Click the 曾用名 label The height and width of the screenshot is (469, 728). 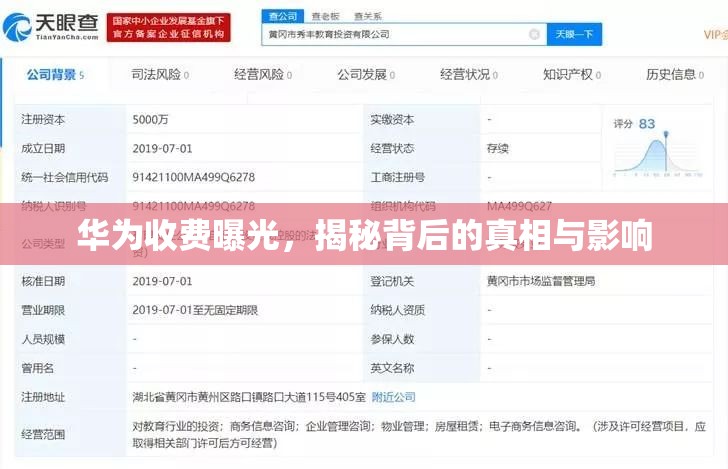point(37,368)
